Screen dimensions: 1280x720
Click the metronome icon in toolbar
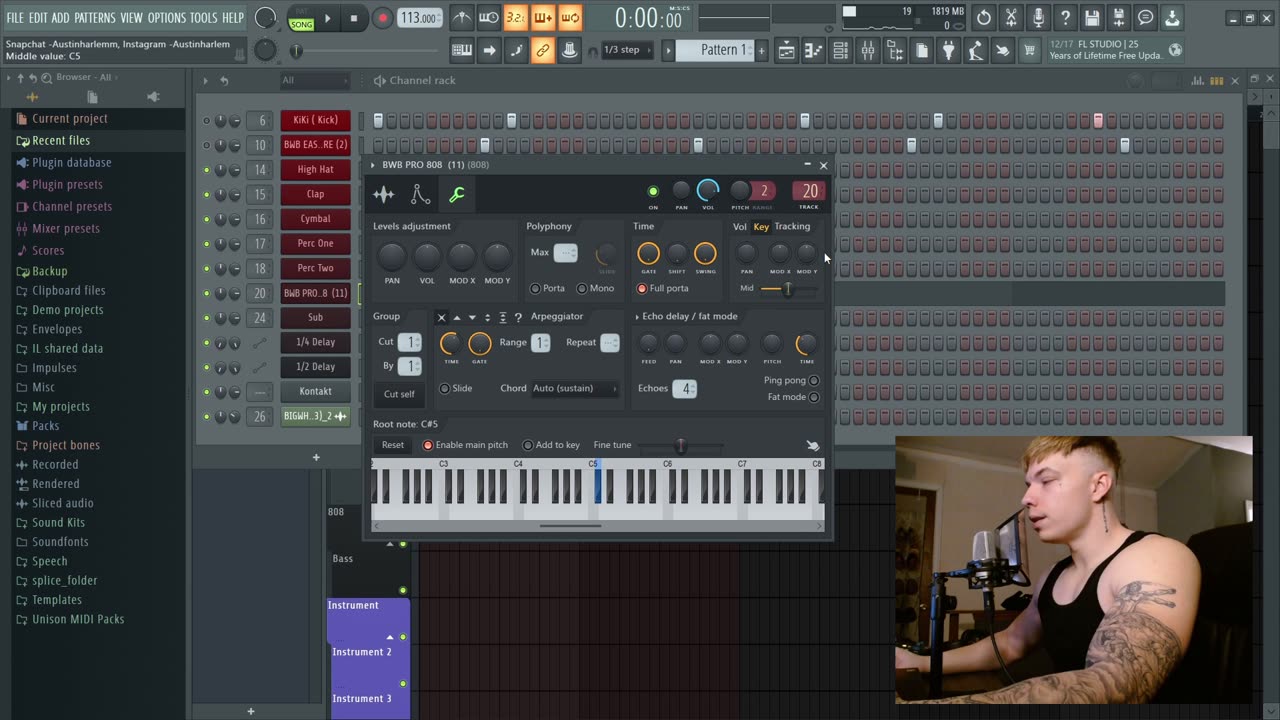click(462, 18)
